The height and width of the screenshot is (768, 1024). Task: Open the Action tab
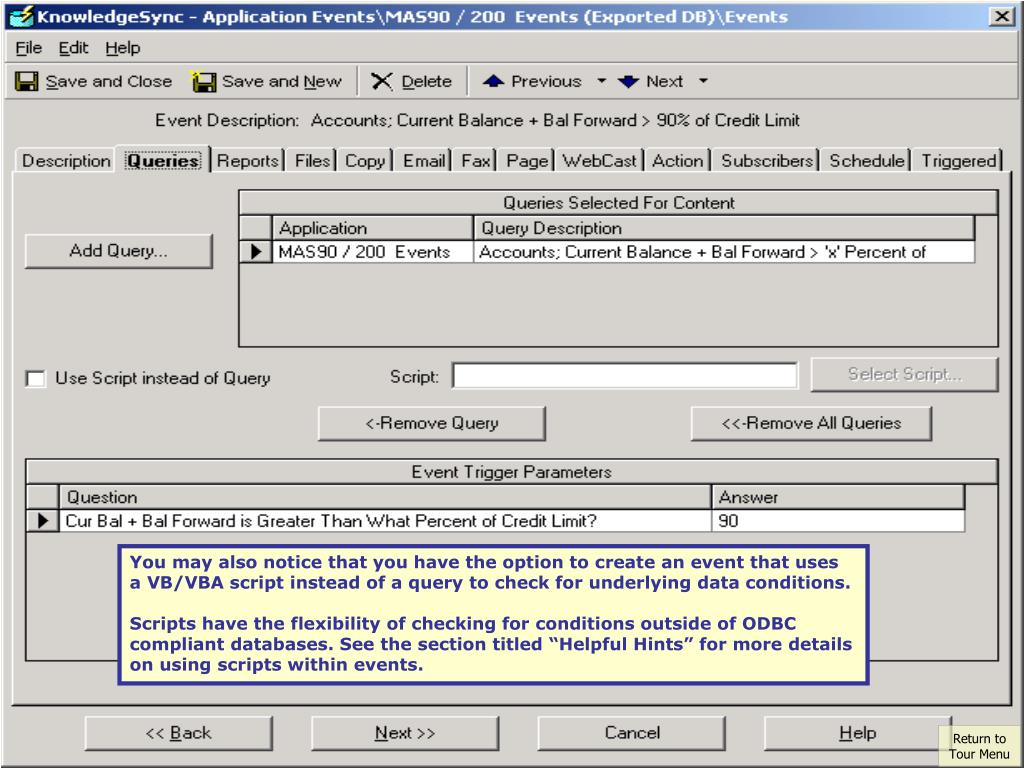678,161
